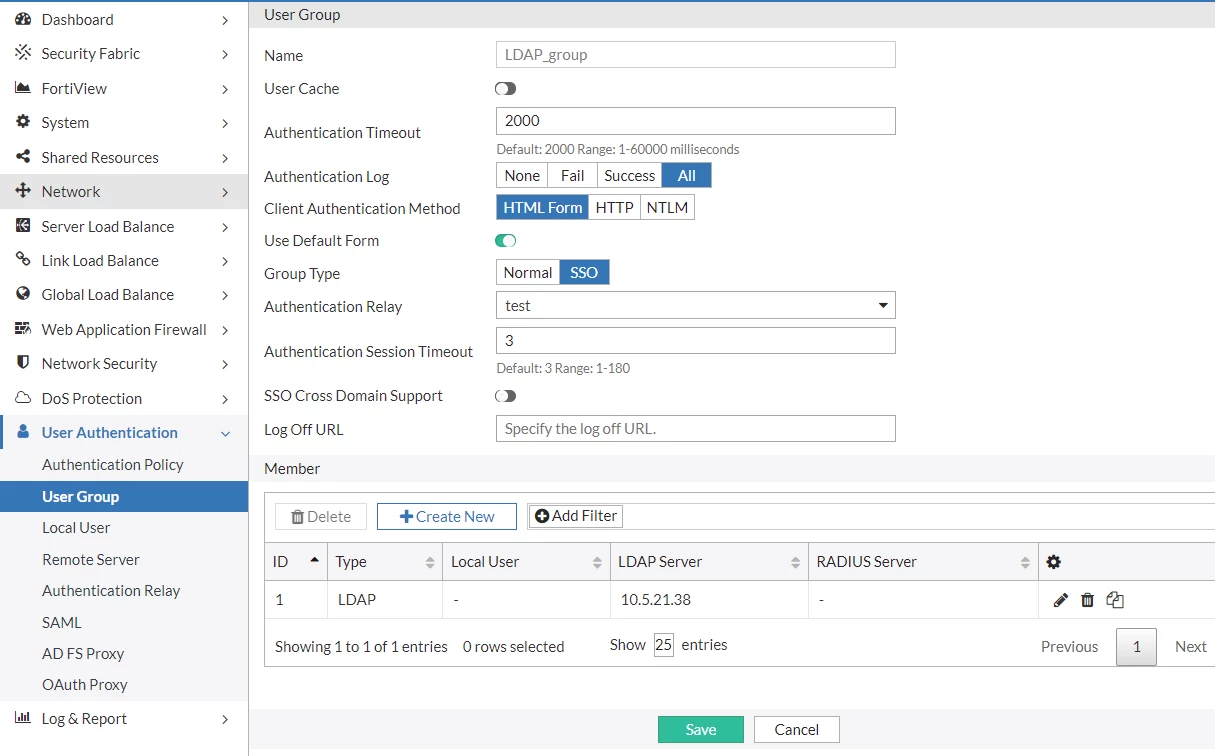Click the Global Load Balance globe icon
The image size is (1215, 756).
point(23,294)
